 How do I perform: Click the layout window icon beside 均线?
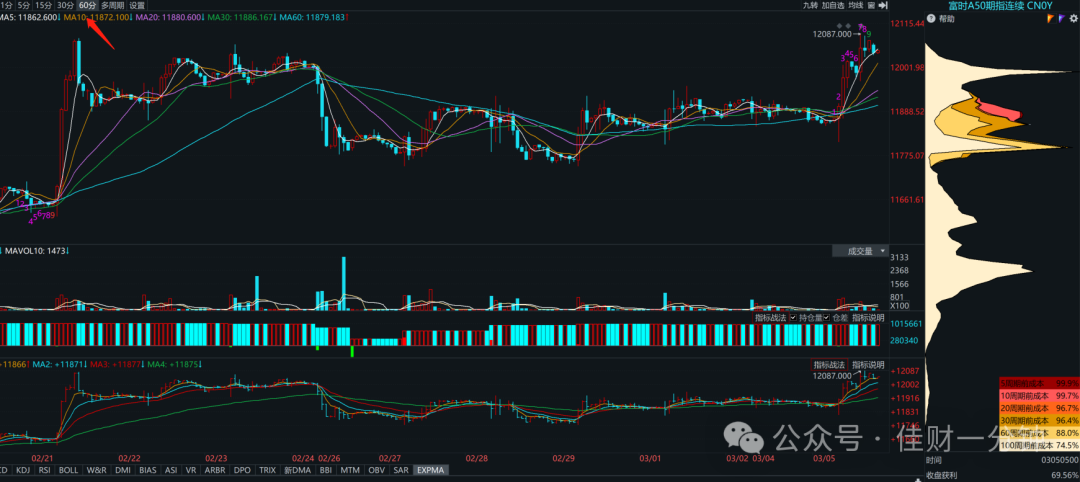pos(872,5)
